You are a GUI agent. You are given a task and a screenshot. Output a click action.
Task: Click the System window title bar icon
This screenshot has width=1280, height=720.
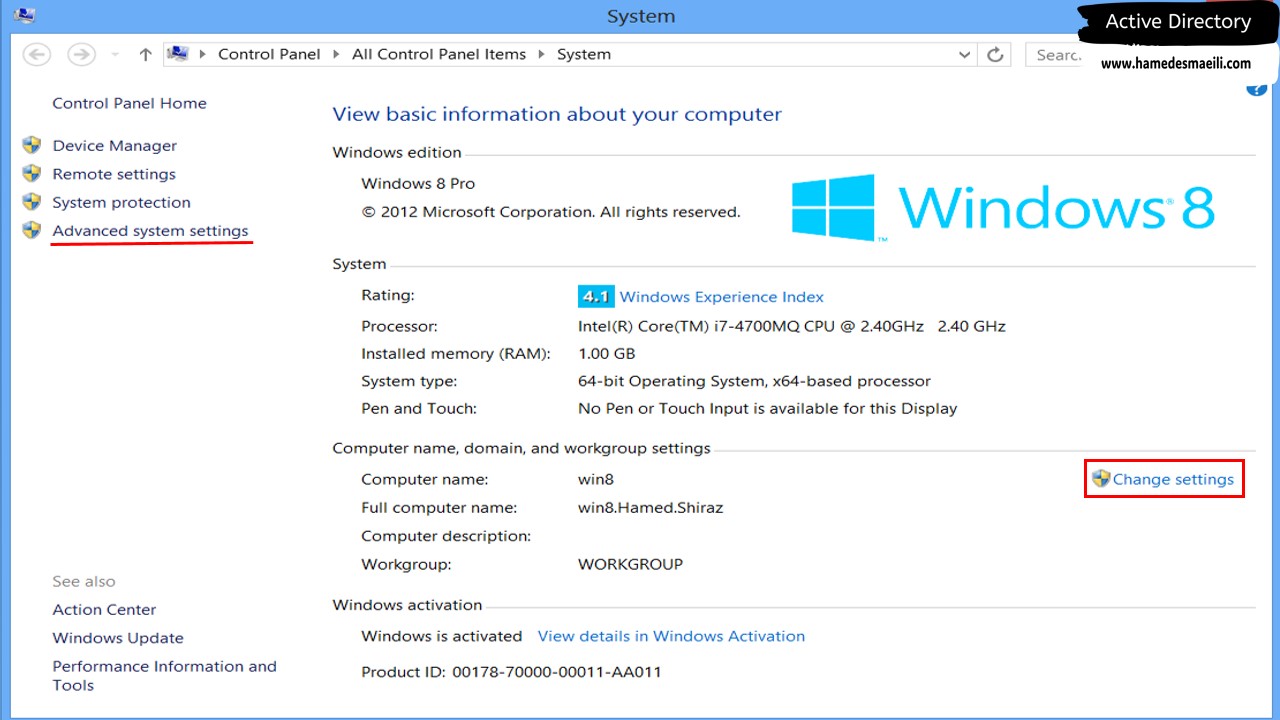(25, 15)
